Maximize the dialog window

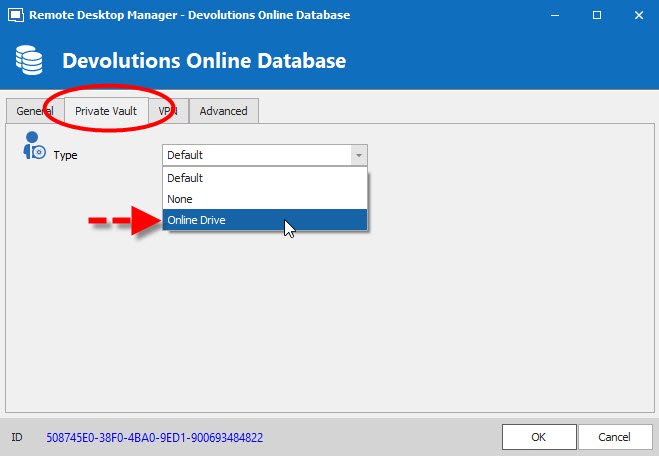tap(597, 16)
